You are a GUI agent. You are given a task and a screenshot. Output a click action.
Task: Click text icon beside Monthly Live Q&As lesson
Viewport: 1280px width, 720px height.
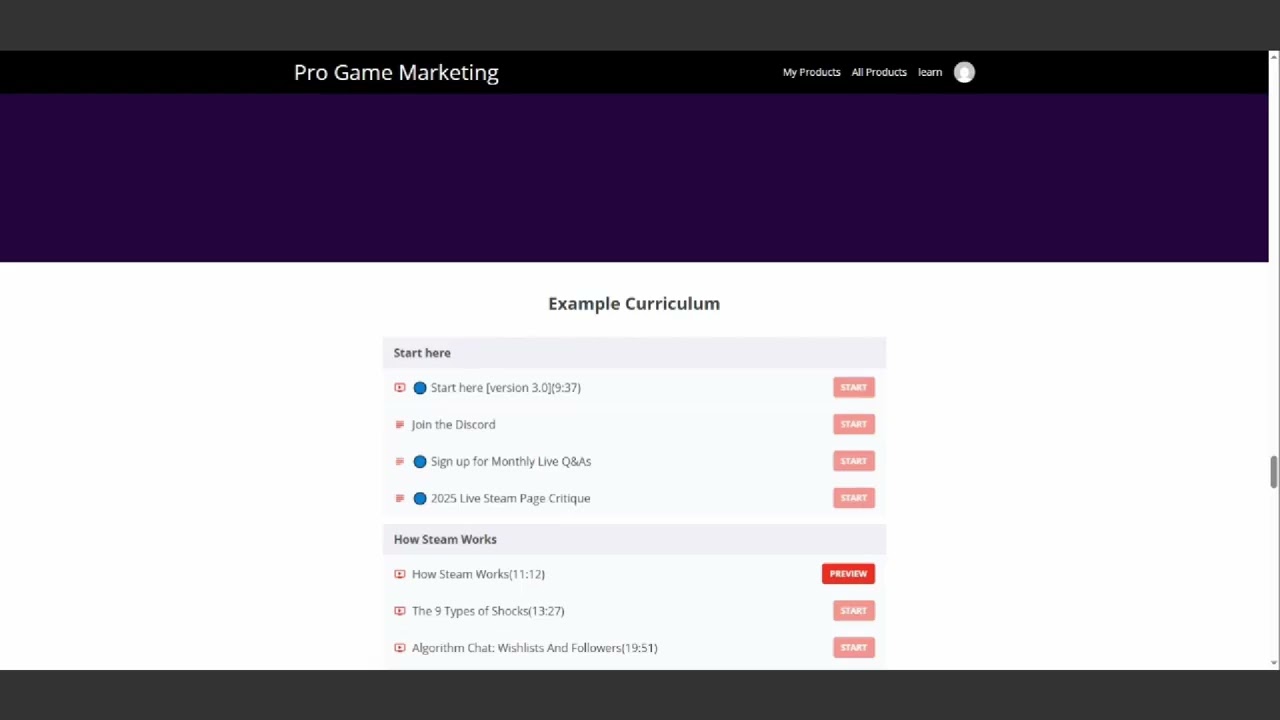point(400,462)
